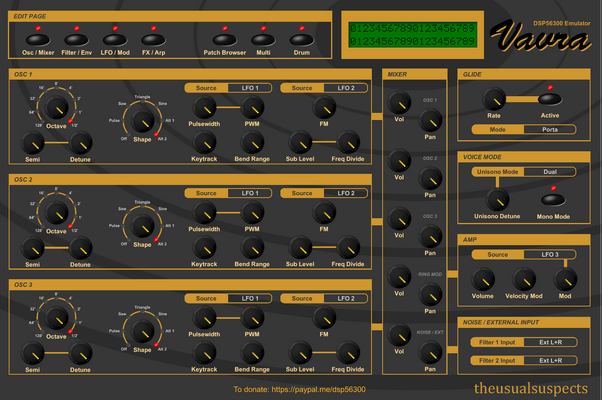The height and width of the screenshot is (400, 602).
Task: Open the Glide Mode Porta dropdown
Action: coord(550,130)
